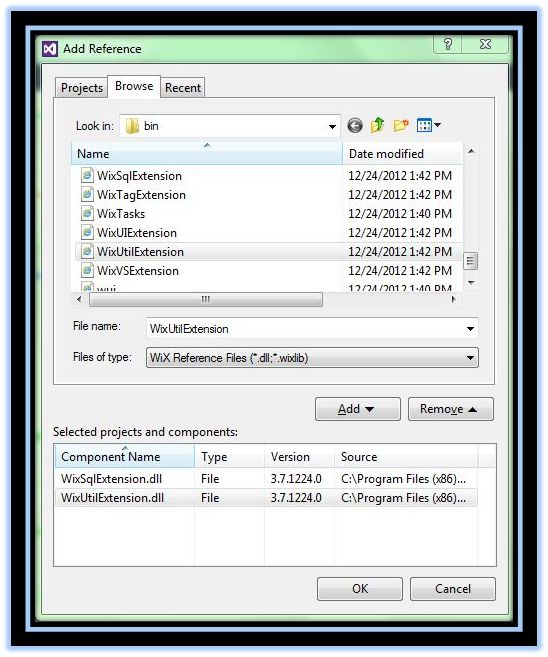Select the WixUtilExtension file name

pyautogui.click(x=140, y=251)
